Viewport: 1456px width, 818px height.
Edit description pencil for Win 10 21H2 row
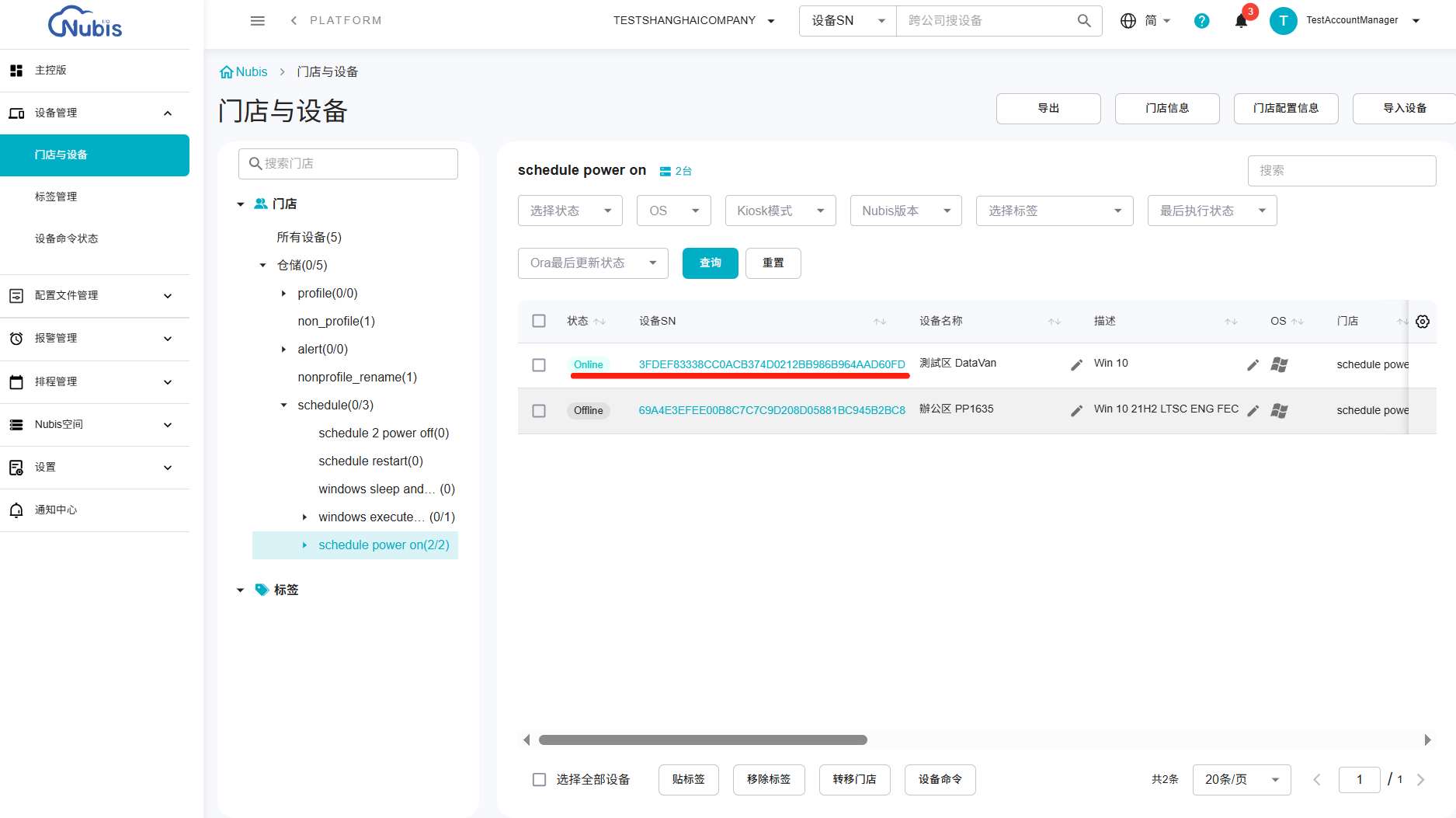point(1253,411)
